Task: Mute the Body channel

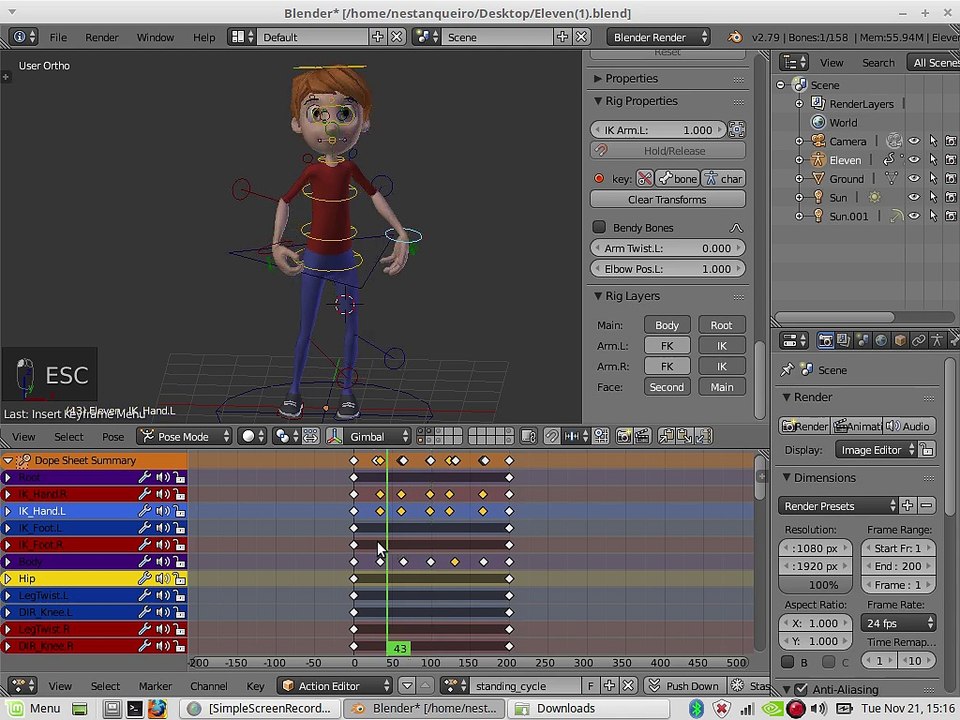Action: (162, 561)
